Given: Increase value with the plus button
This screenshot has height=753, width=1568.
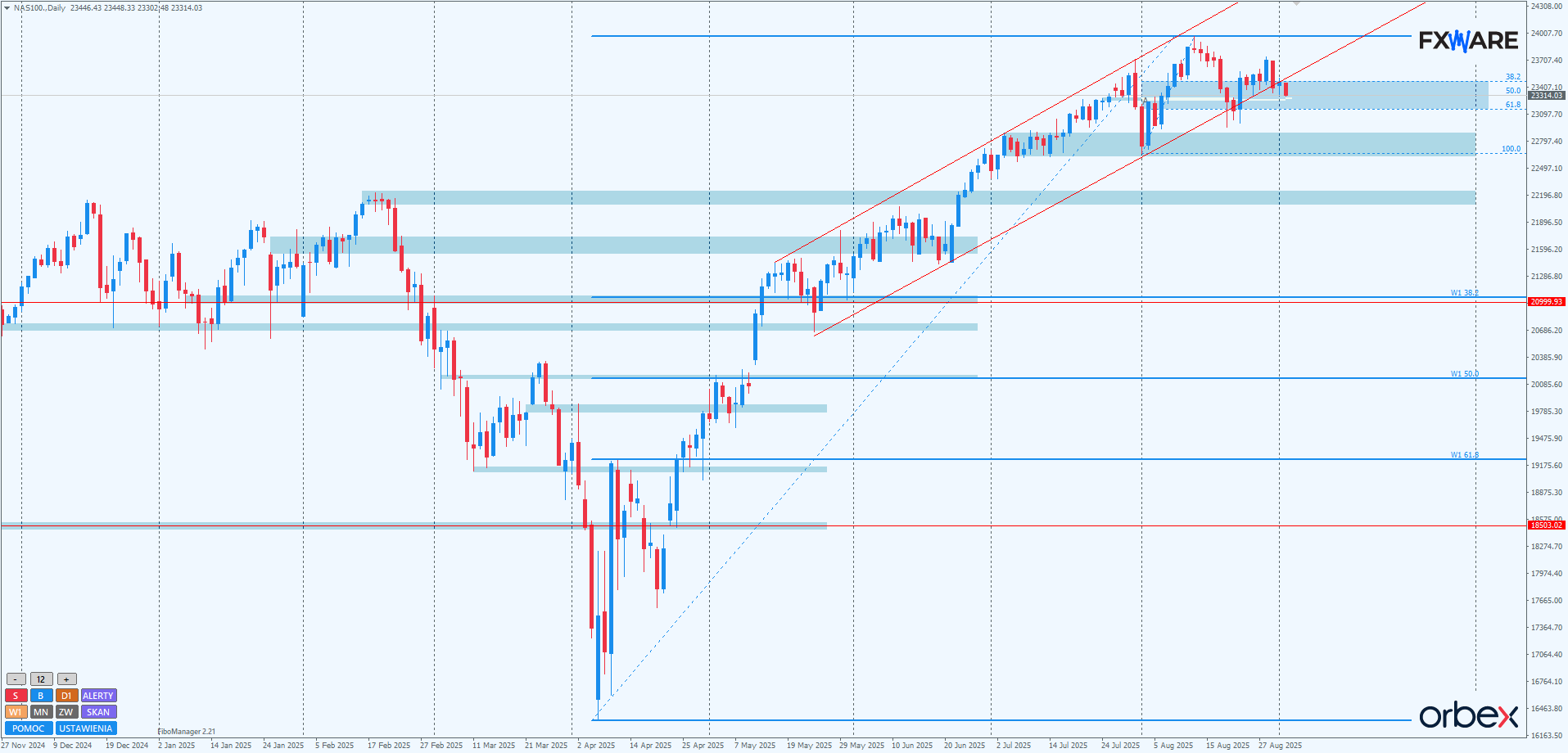Looking at the screenshot, I should [66, 679].
